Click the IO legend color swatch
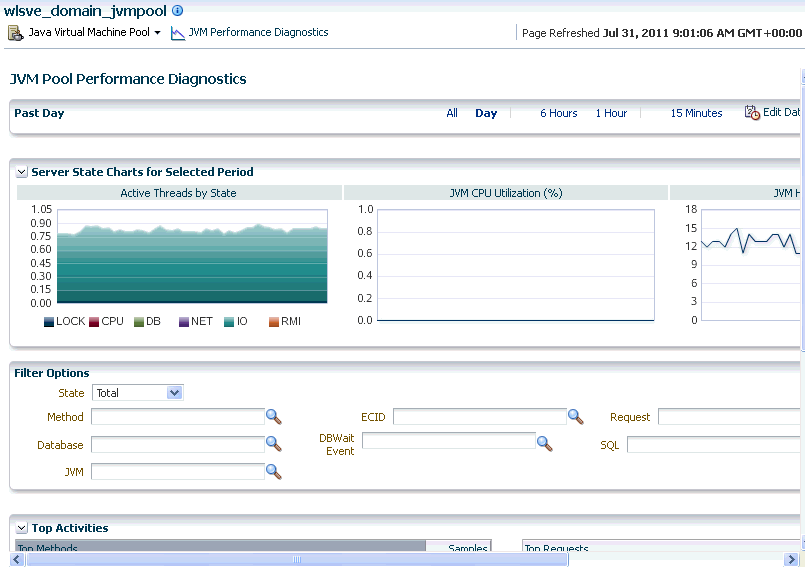Image resolution: width=805 pixels, height=567 pixels. pos(229,322)
